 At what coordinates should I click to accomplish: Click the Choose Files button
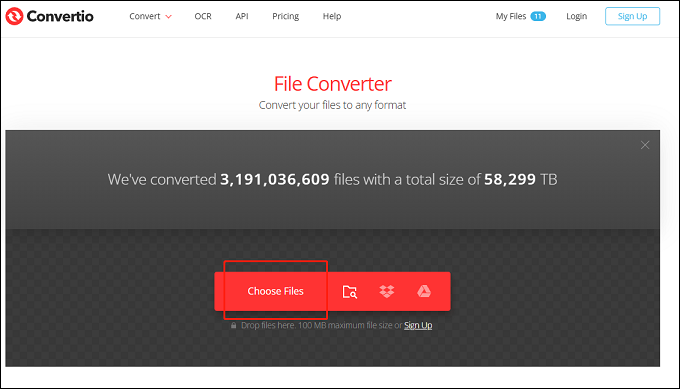click(x=275, y=291)
